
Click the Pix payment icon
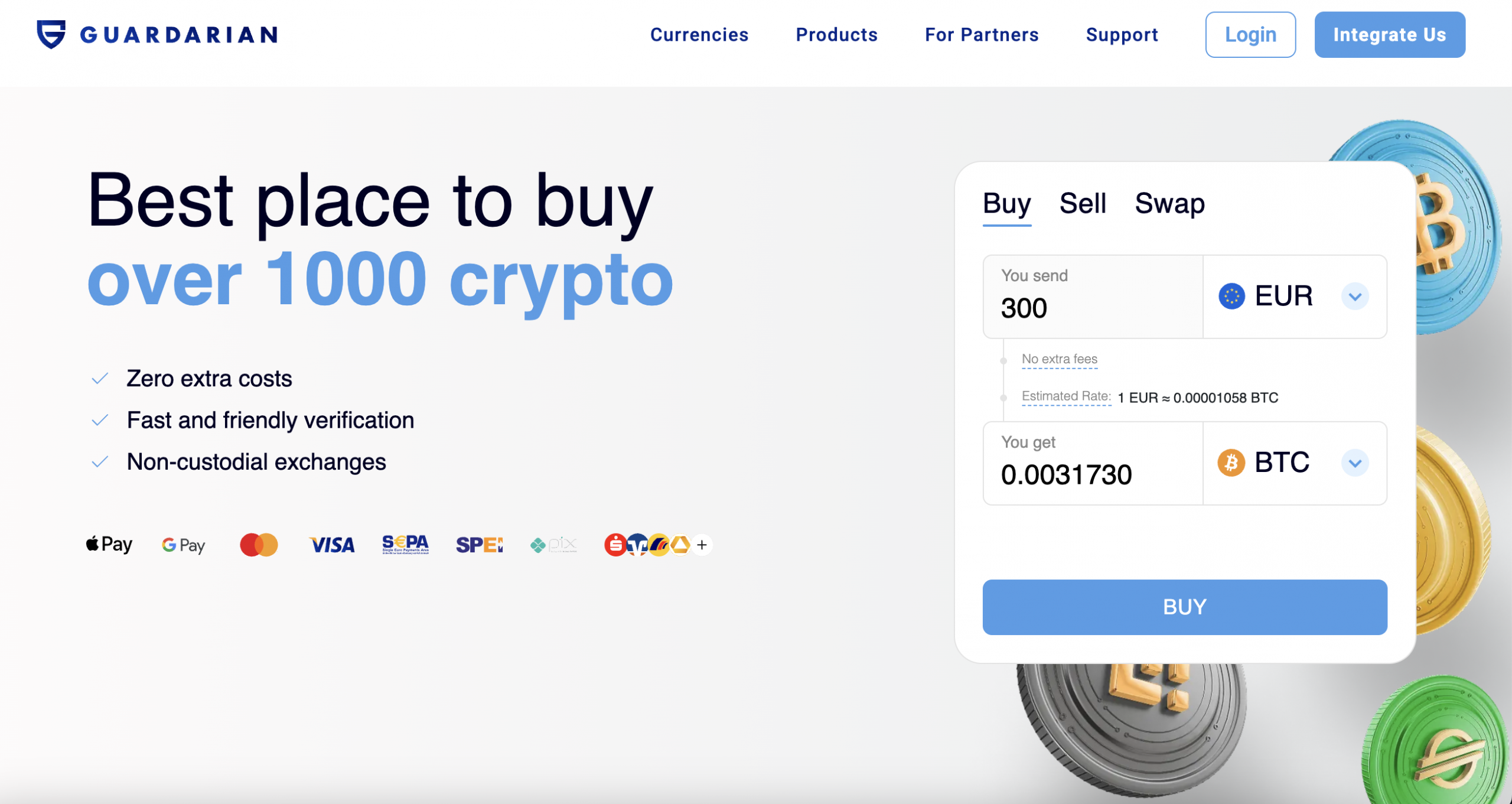pyautogui.click(x=553, y=544)
